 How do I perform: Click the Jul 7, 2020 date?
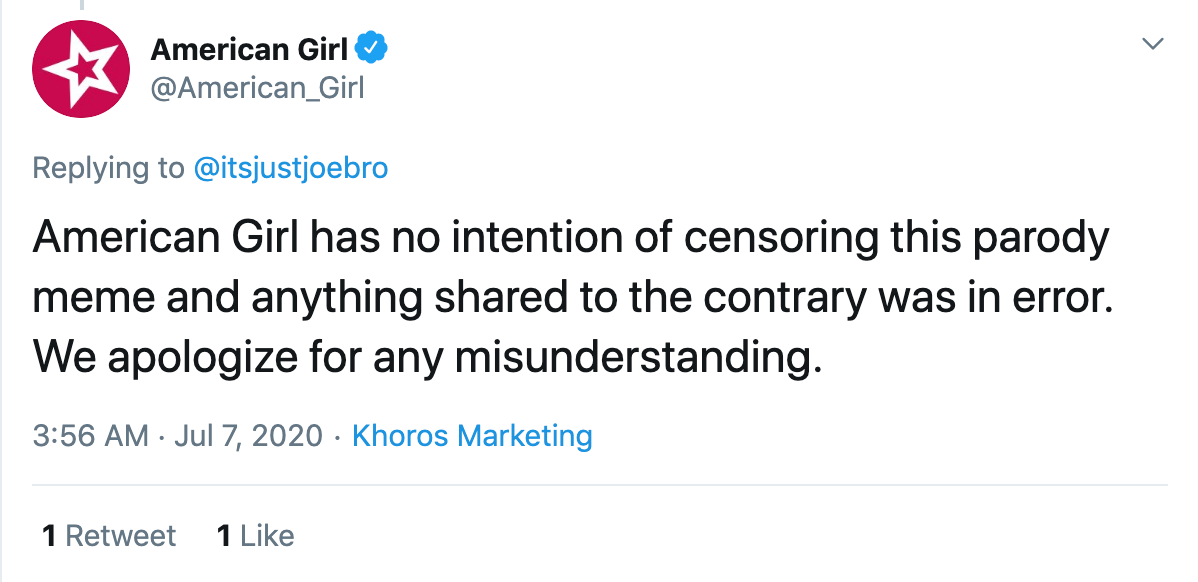point(248,435)
